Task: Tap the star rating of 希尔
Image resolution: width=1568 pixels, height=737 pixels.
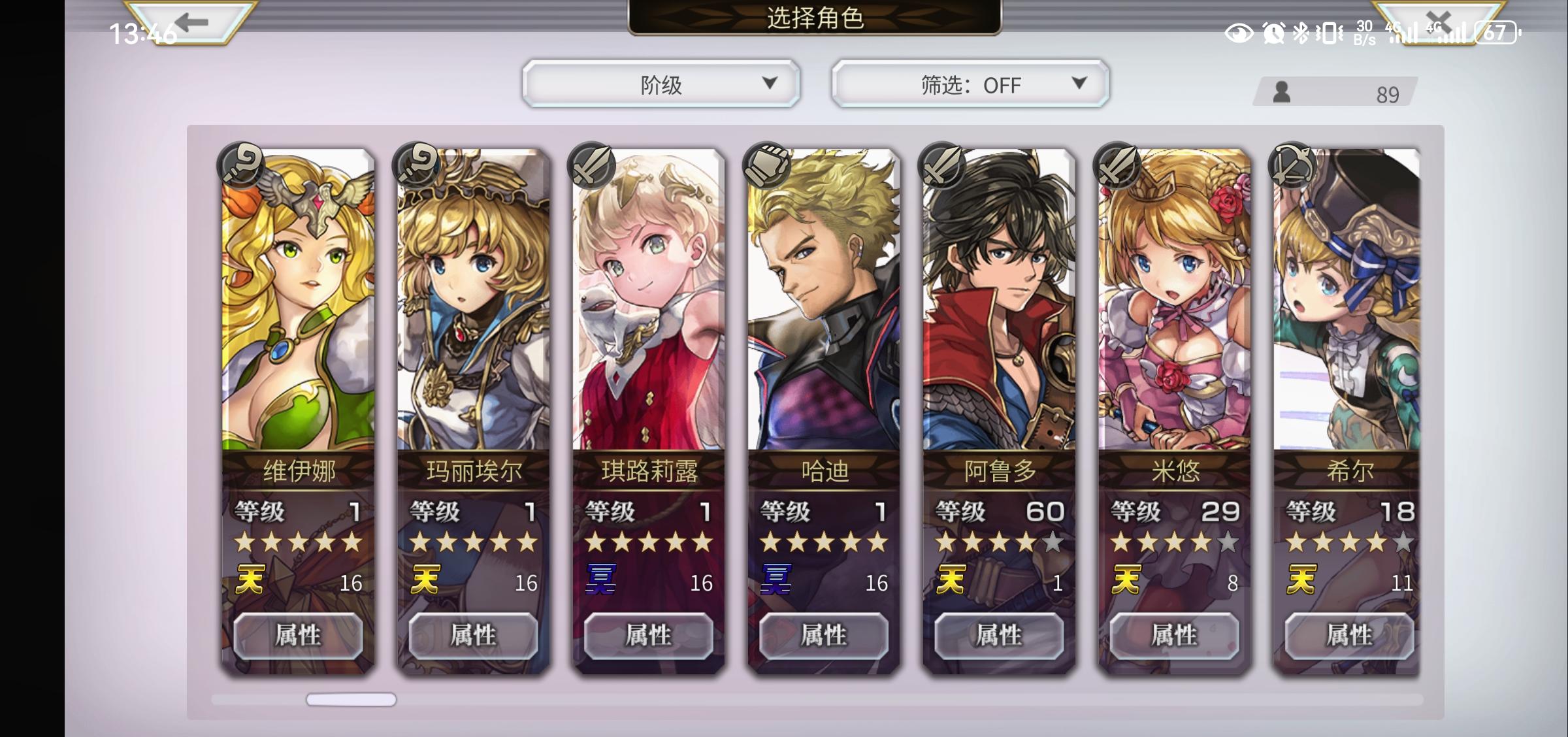Action: (1350, 542)
